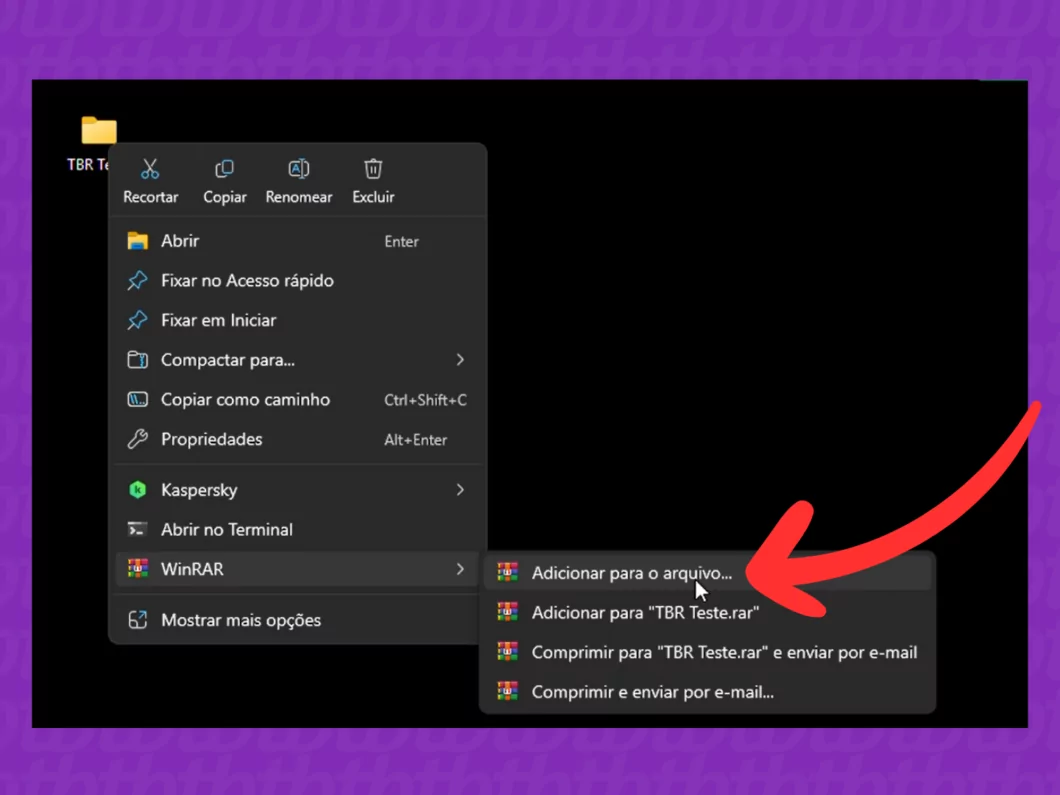
Task: Click the folder icon beside Abrir
Action: pyautogui.click(x=138, y=241)
